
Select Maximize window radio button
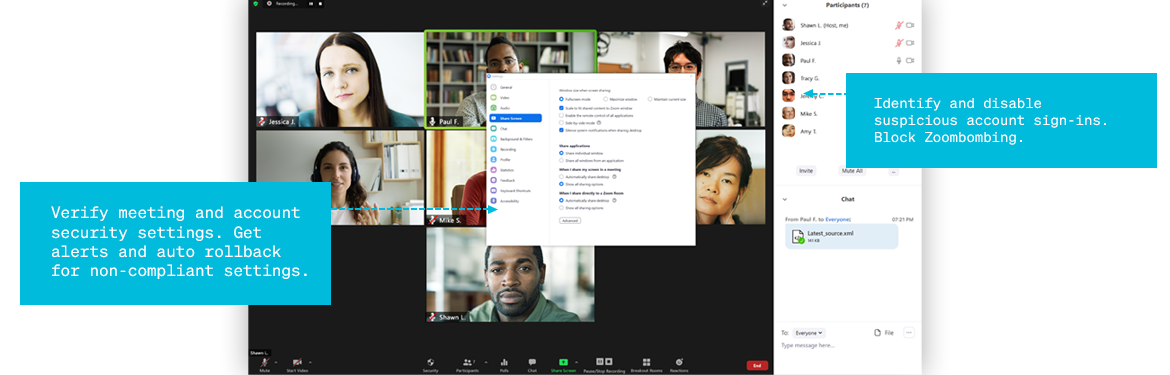[605, 99]
